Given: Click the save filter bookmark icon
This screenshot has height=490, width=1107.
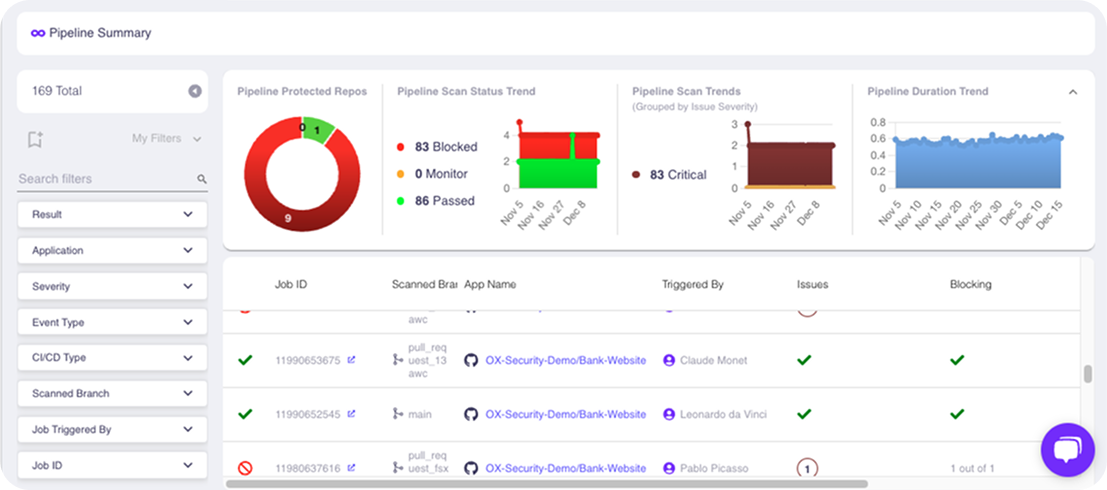Looking at the screenshot, I should point(35,139).
